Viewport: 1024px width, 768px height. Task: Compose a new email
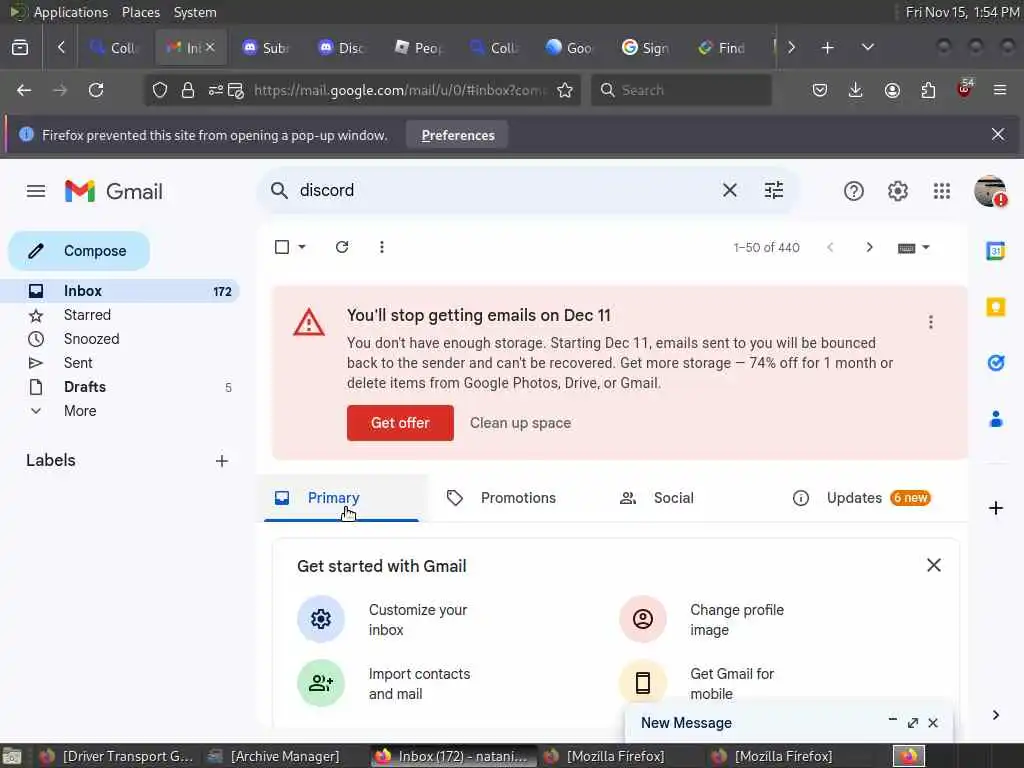(x=79, y=251)
